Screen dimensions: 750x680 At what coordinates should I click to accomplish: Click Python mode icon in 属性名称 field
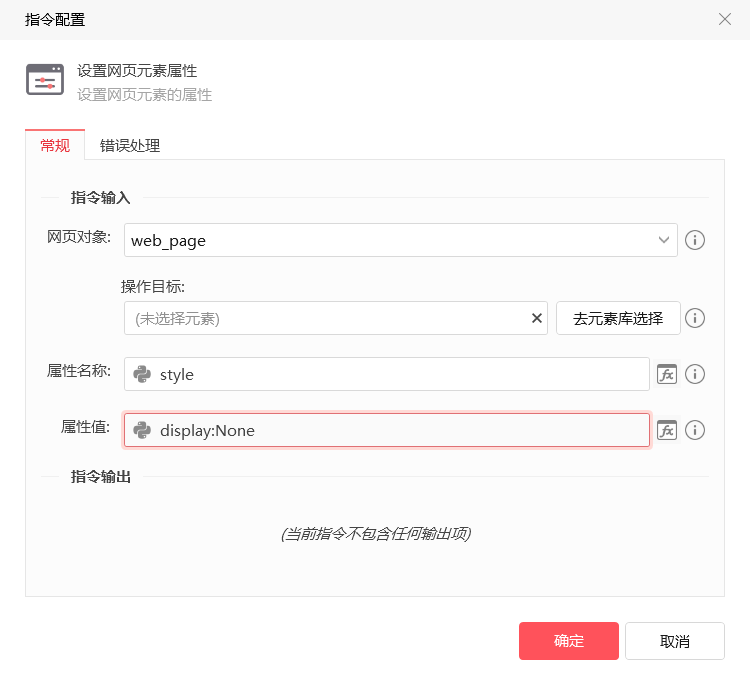(142, 374)
